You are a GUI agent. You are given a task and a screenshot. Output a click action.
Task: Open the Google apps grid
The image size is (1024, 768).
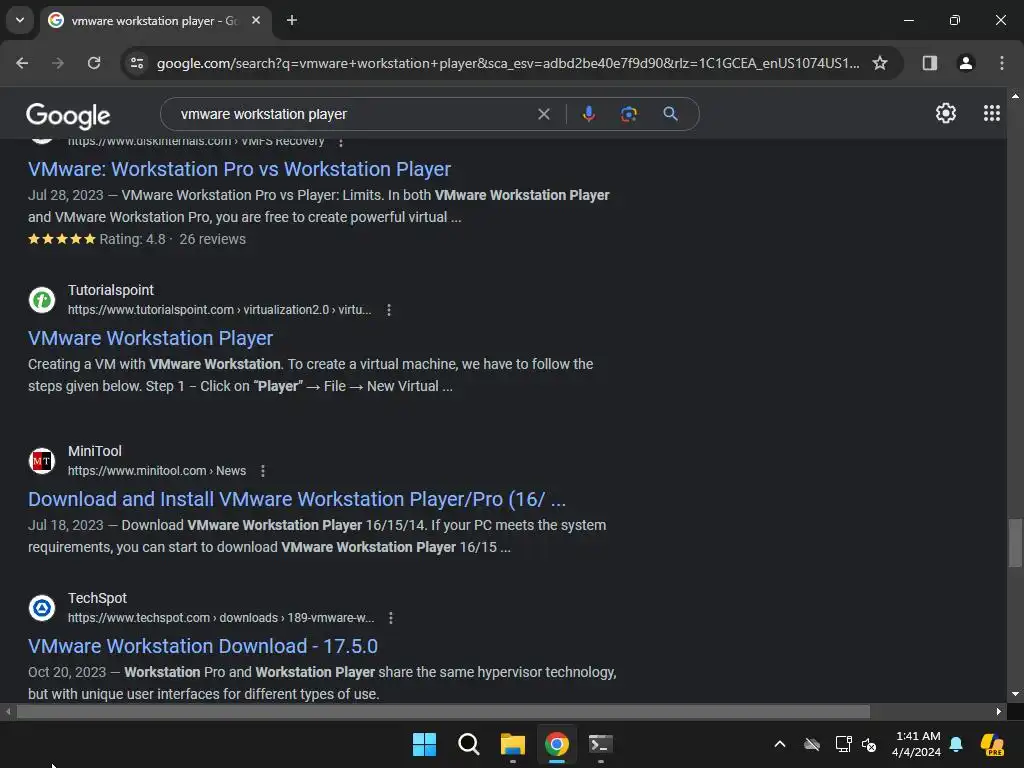tap(991, 114)
